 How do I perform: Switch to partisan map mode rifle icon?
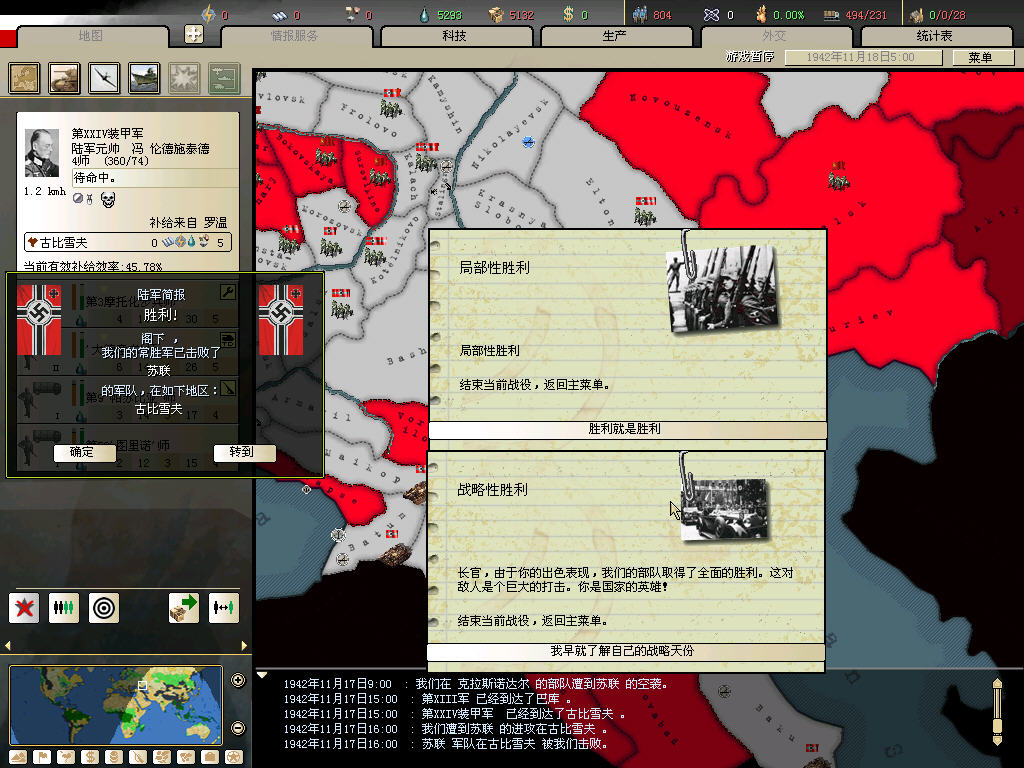tap(138, 757)
